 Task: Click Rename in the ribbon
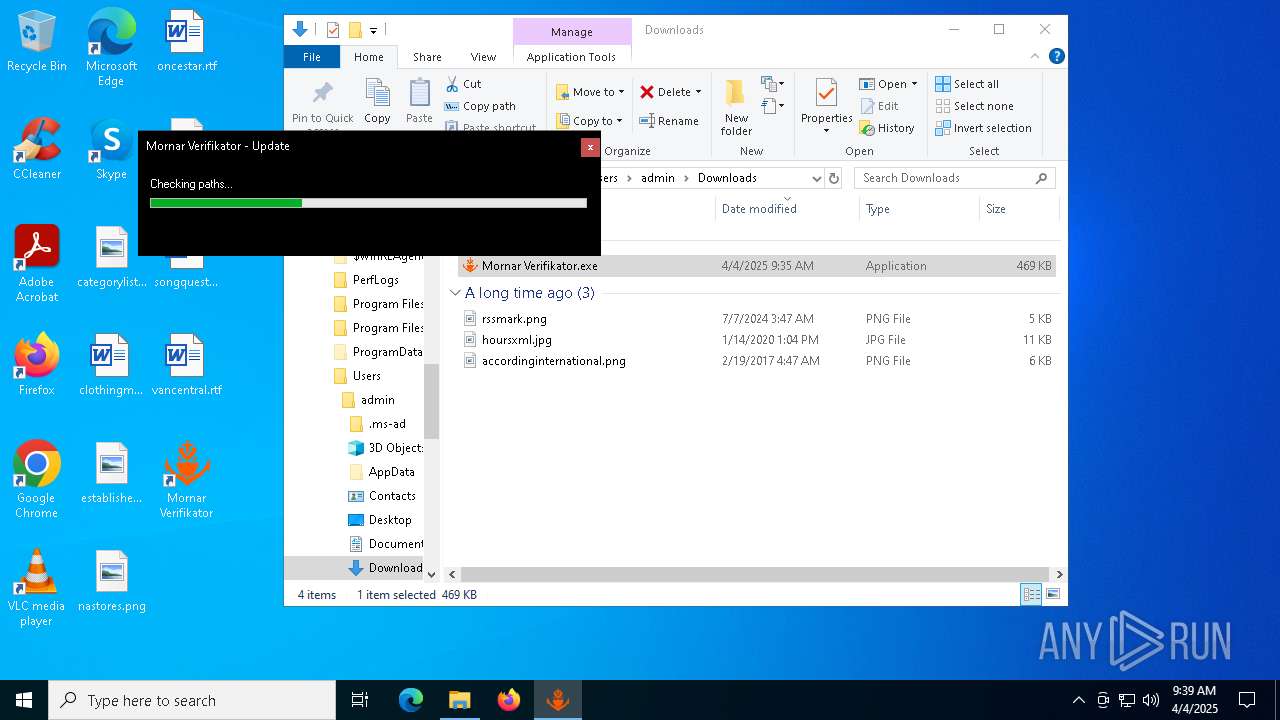click(x=669, y=121)
